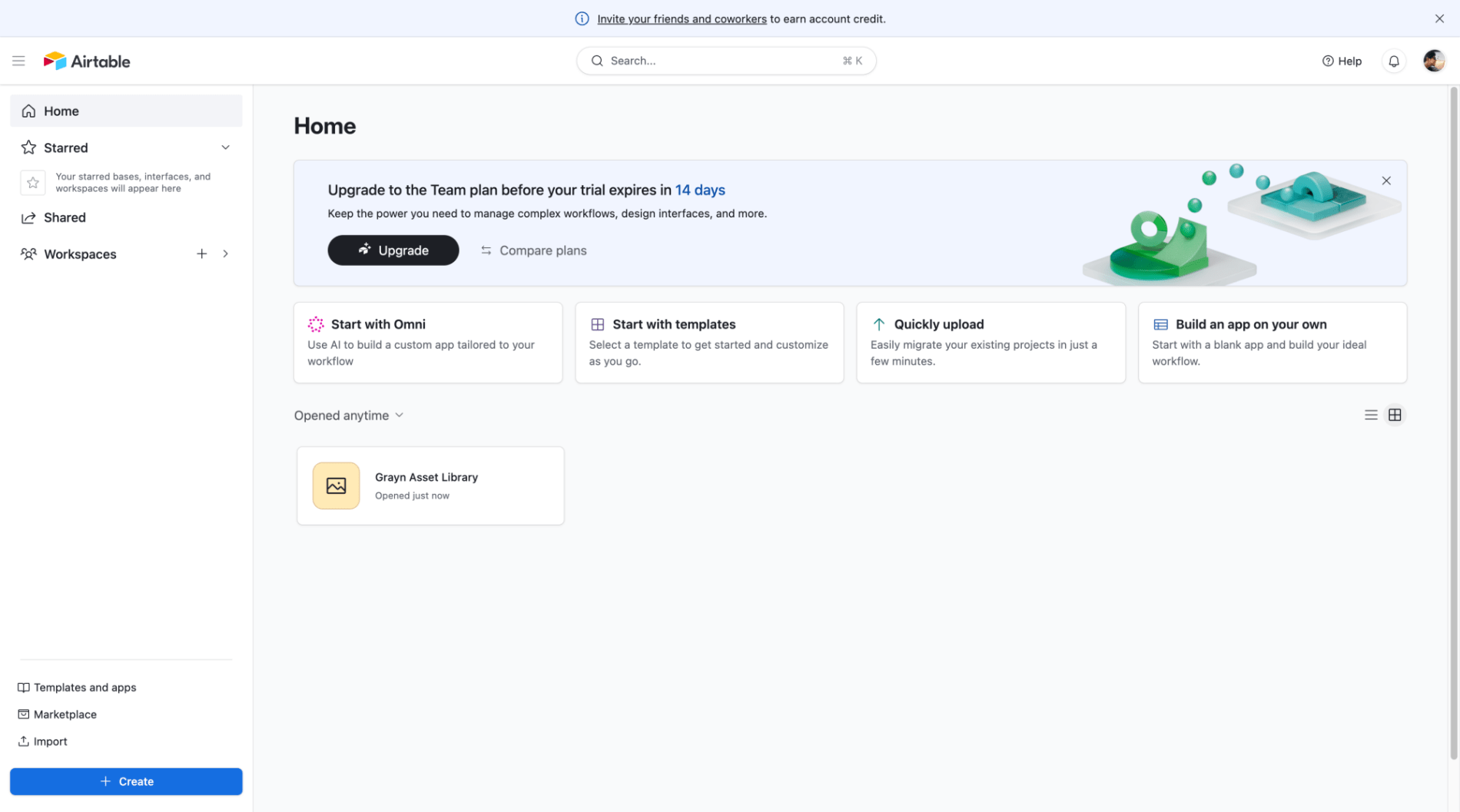This screenshot has height=812, width=1460.
Task: Switch to grid view
Action: 1395,415
